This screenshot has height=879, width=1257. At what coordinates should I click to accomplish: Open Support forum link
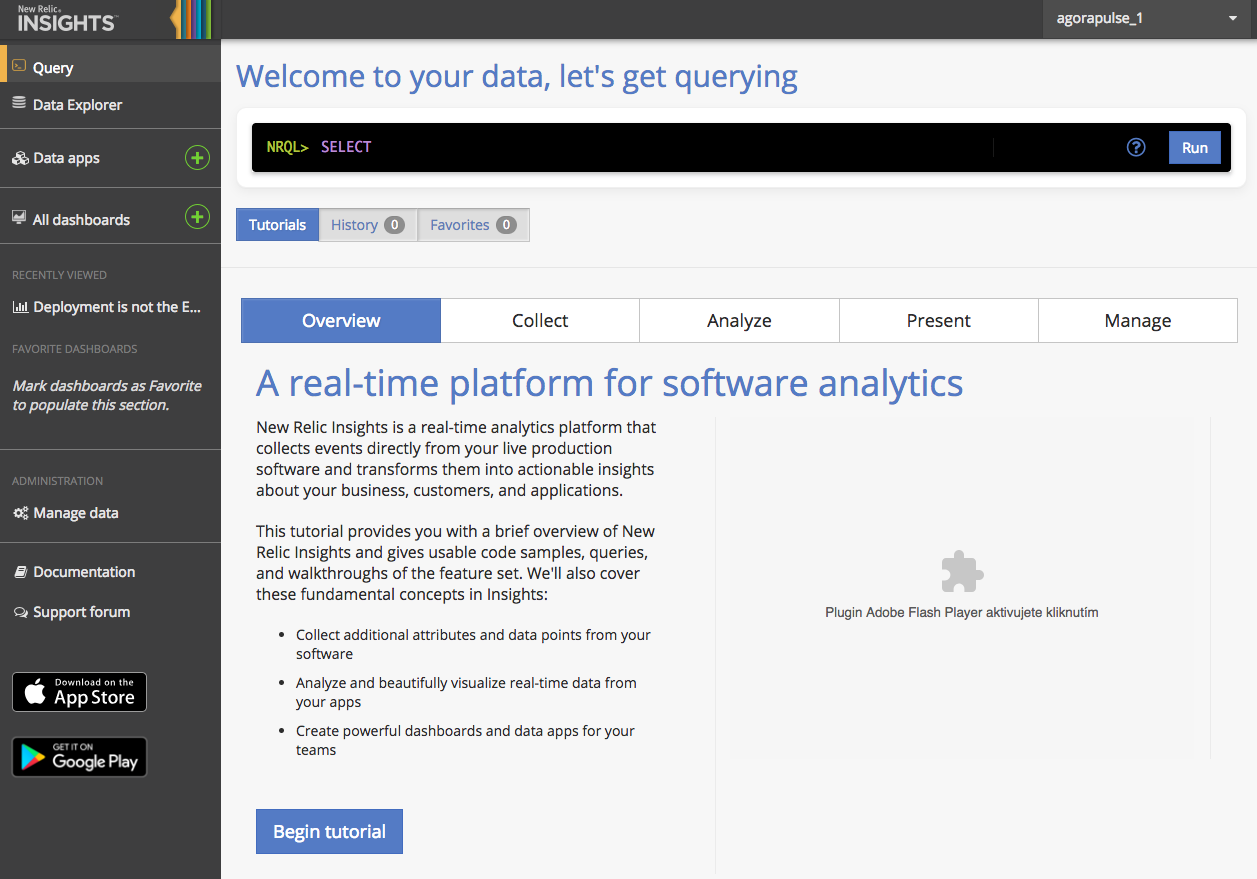(81, 611)
